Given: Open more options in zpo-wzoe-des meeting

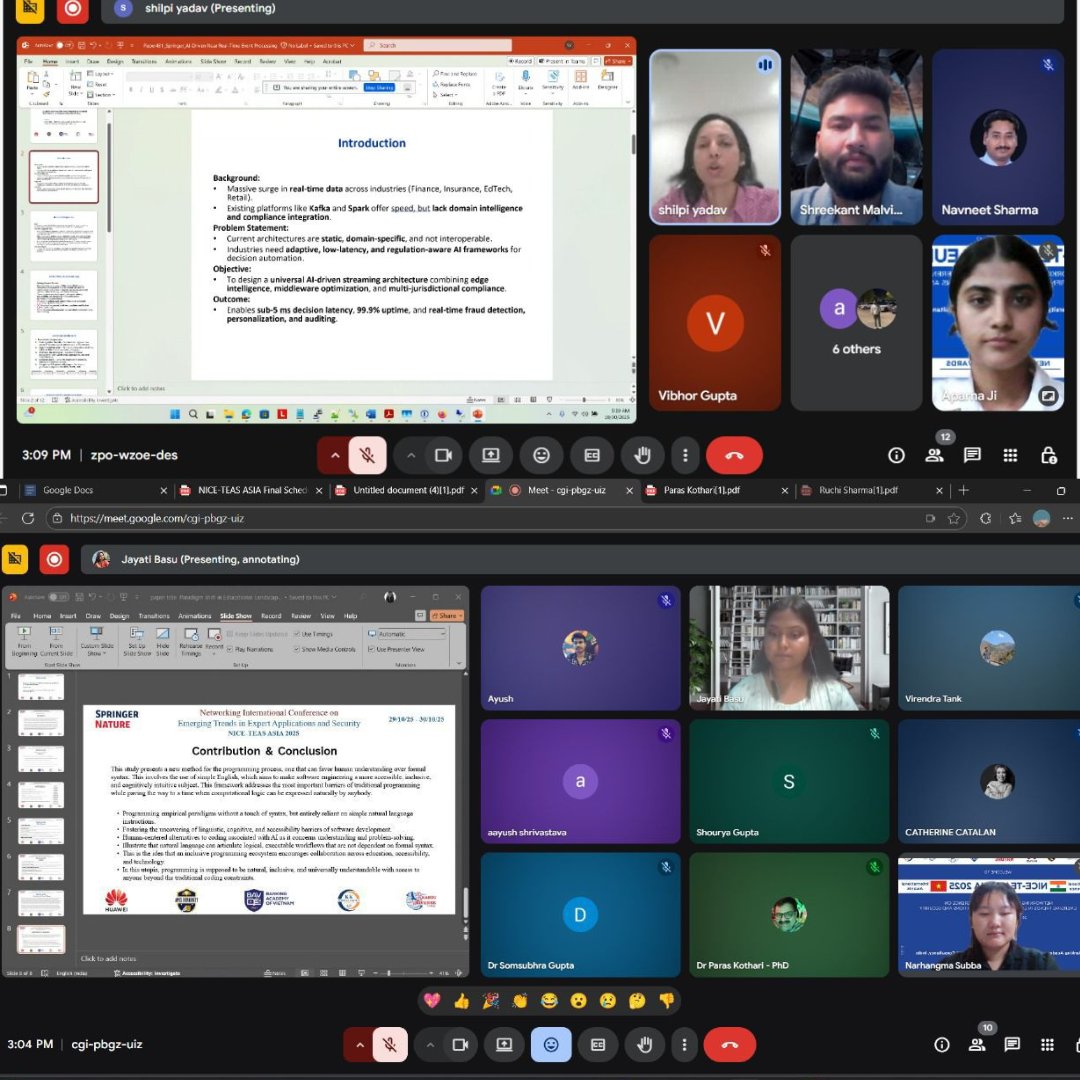Looking at the screenshot, I should coord(685,455).
